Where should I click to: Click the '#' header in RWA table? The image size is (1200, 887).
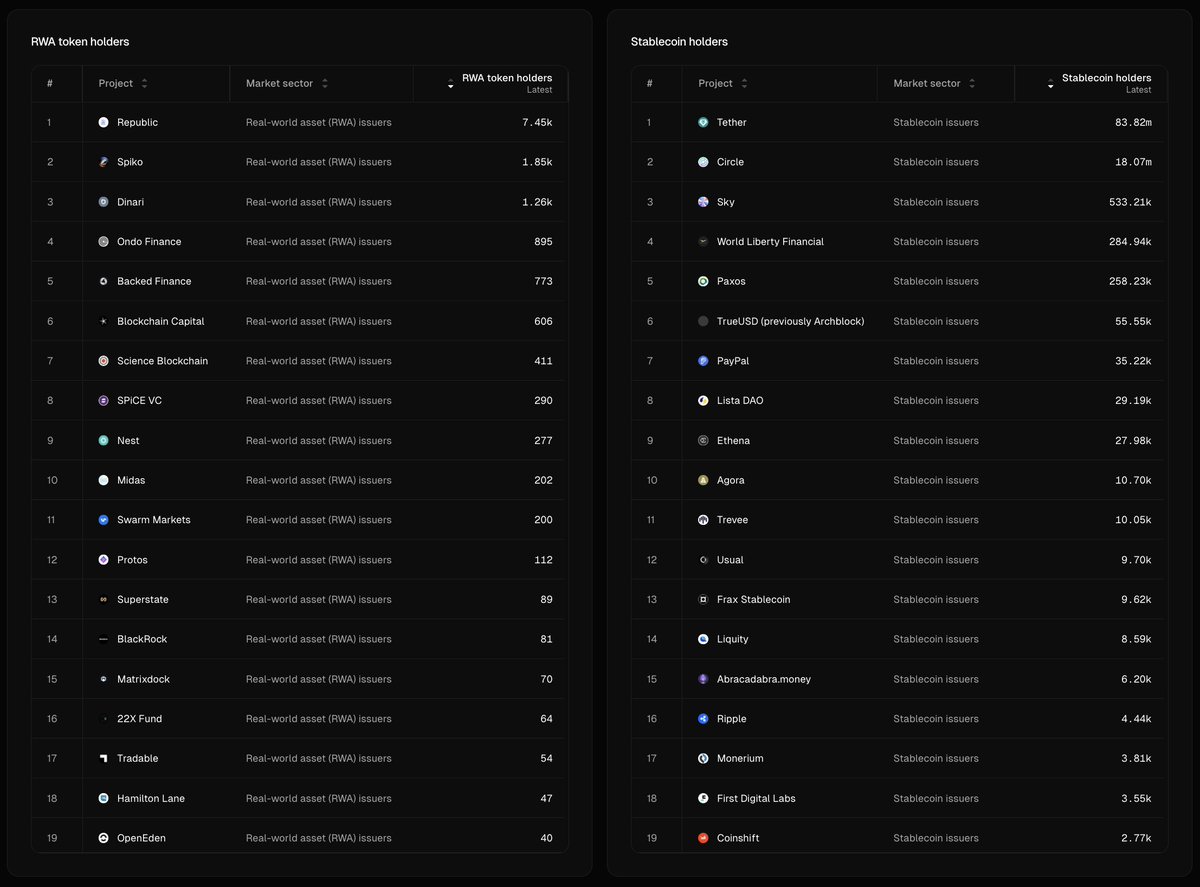click(50, 83)
